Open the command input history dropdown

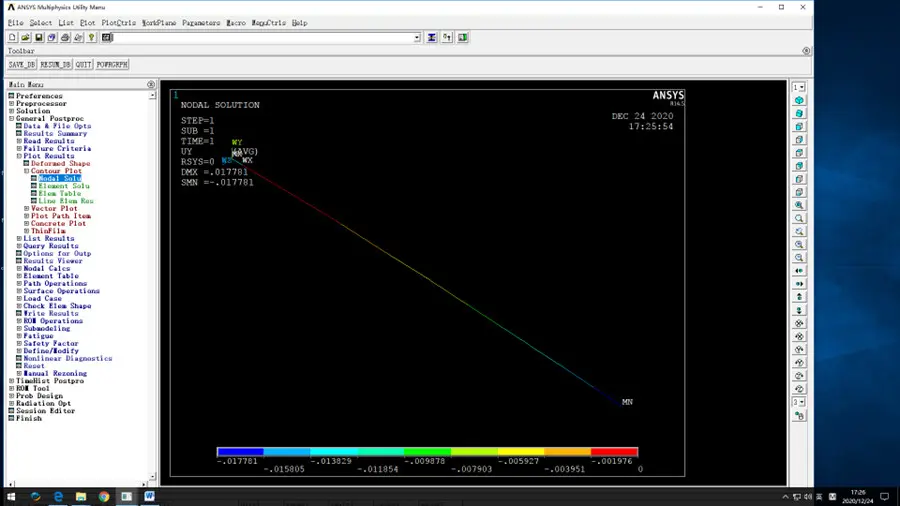click(417, 38)
